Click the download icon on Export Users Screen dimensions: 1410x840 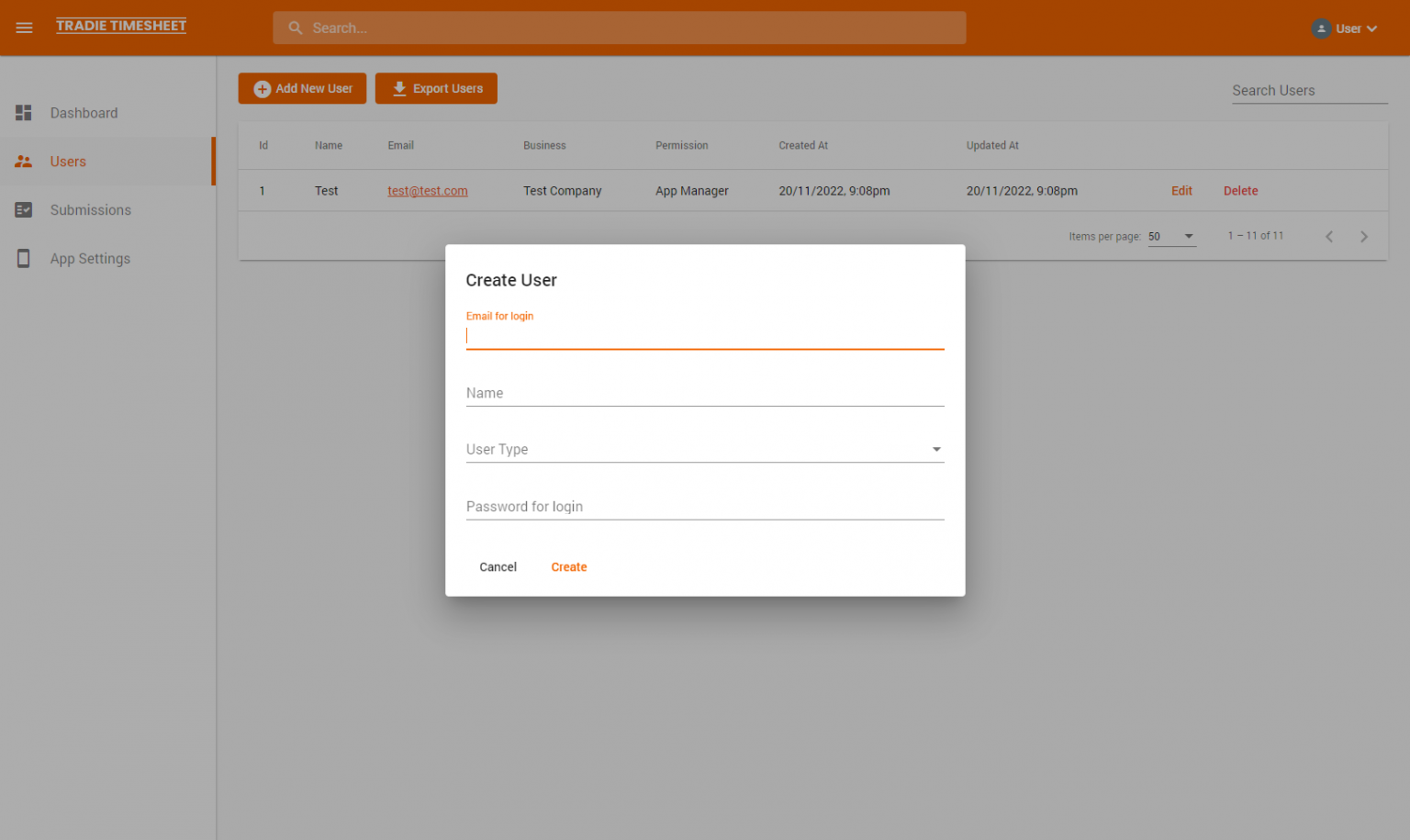pos(398,88)
